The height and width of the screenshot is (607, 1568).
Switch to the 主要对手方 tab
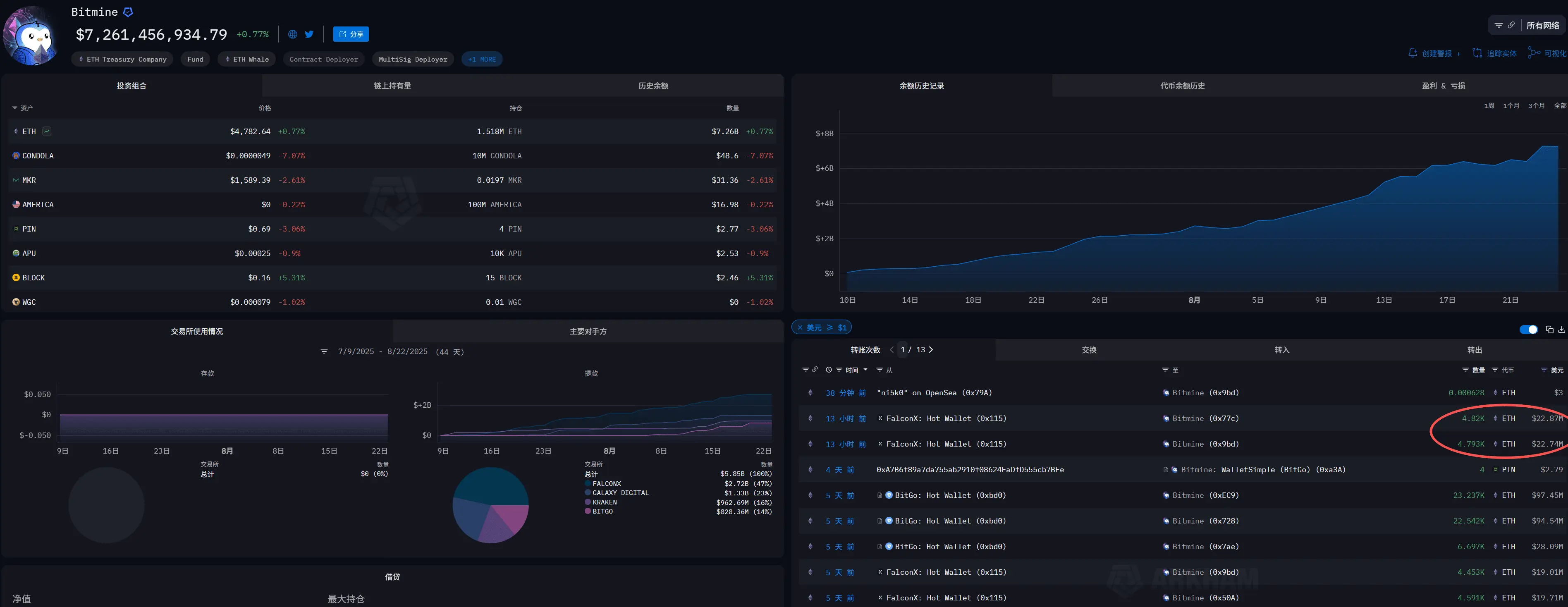point(588,331)
